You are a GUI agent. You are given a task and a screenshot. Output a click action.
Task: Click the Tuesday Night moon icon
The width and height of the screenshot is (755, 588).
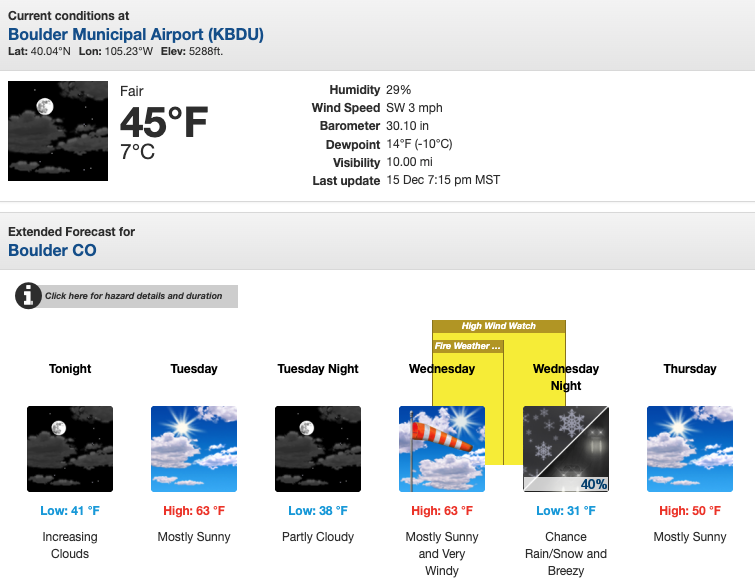pyautogui.click(x=318, y=448)
